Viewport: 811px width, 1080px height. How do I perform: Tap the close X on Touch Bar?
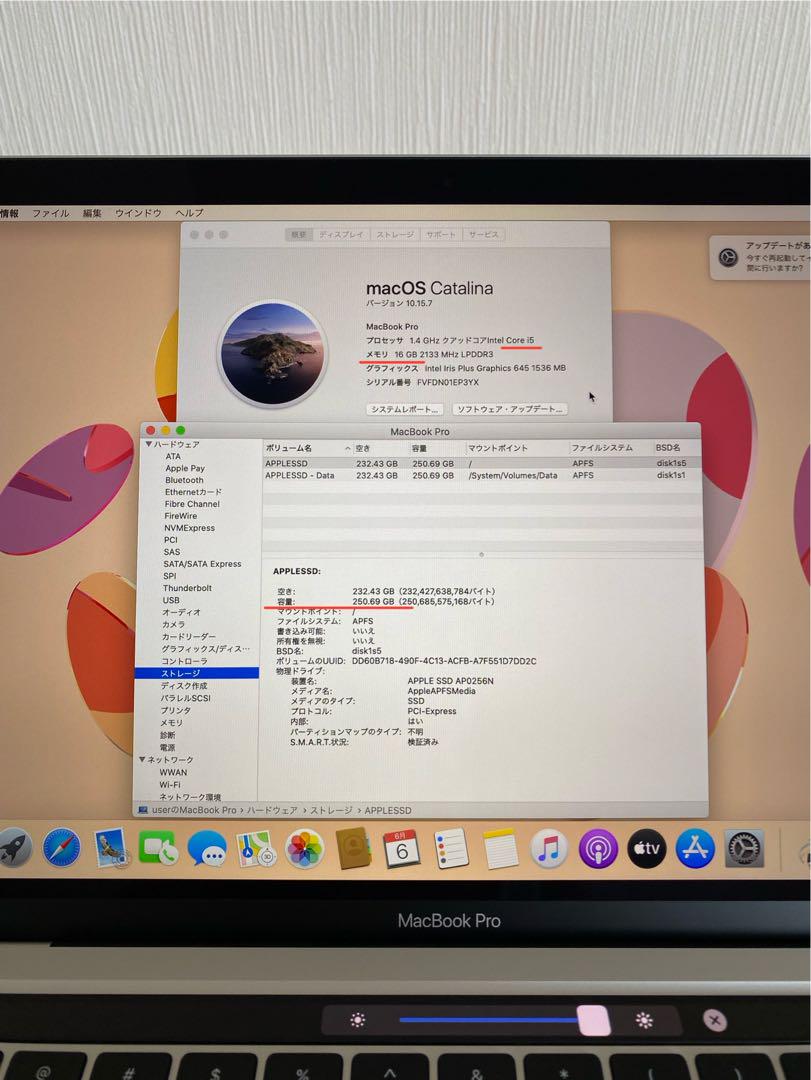[x=715, y=1020]
